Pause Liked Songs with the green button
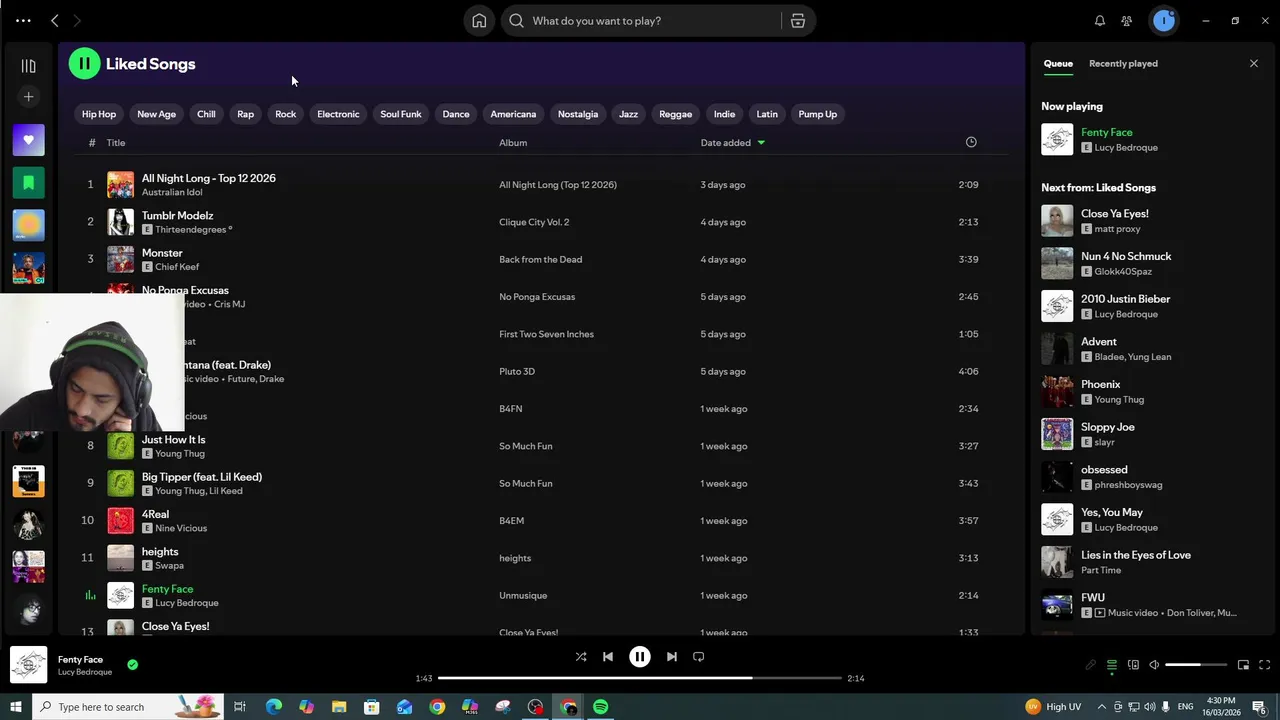The height and width of the screenshot is (720, 1280). pyautogui.click(x=84, y=64)
